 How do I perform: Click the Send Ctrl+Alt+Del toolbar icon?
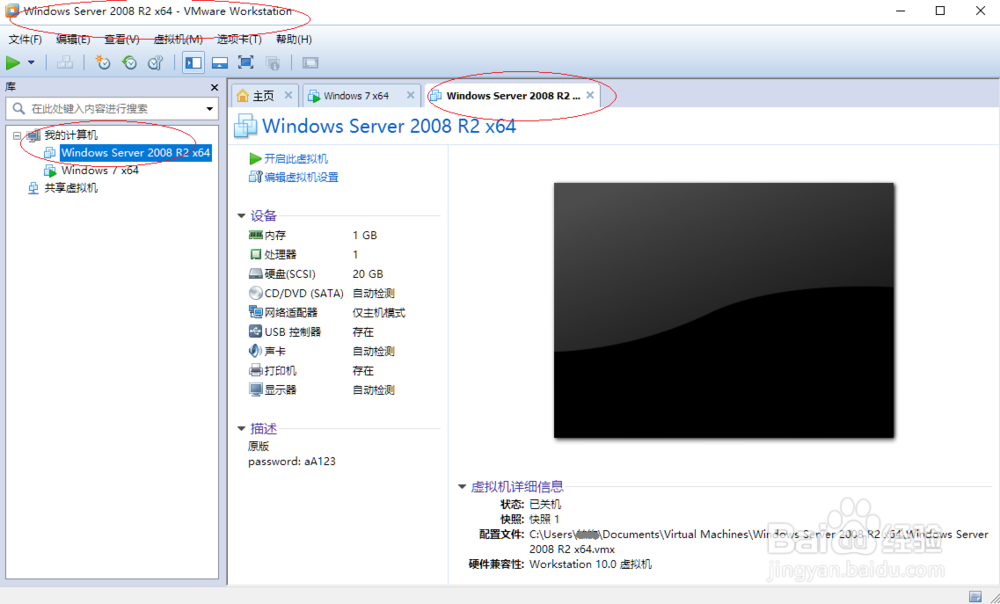pyautogui.click(x=64, y=63)
